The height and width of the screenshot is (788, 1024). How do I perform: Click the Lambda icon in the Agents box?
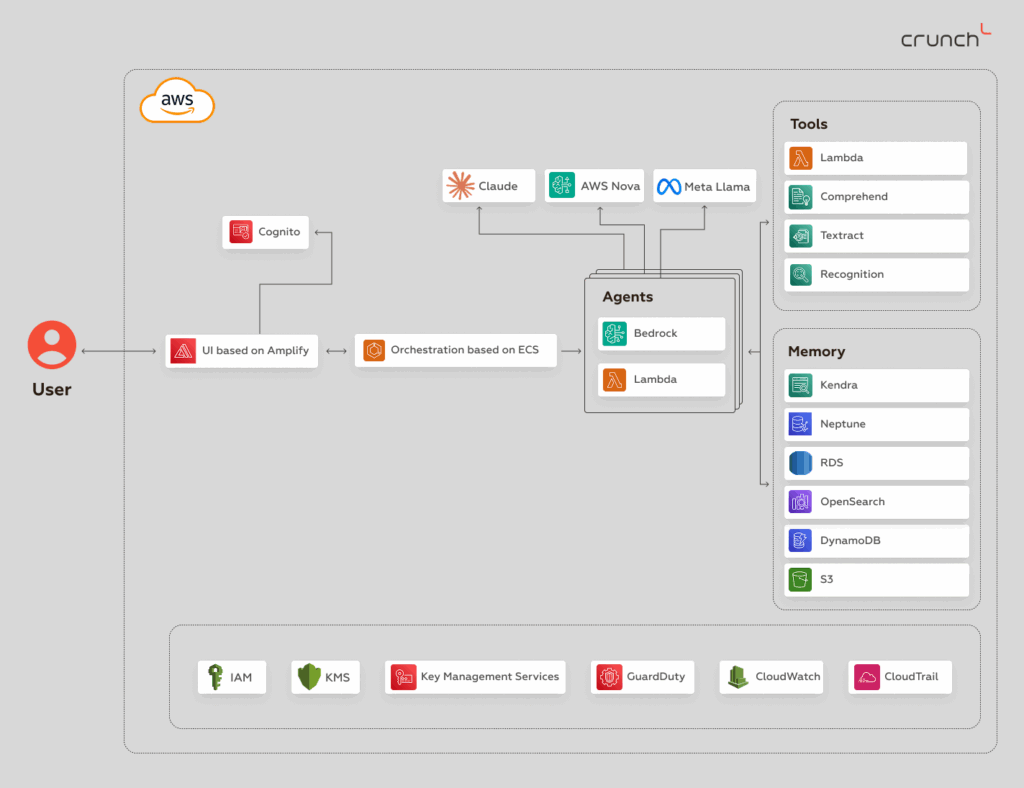[615, 379]
